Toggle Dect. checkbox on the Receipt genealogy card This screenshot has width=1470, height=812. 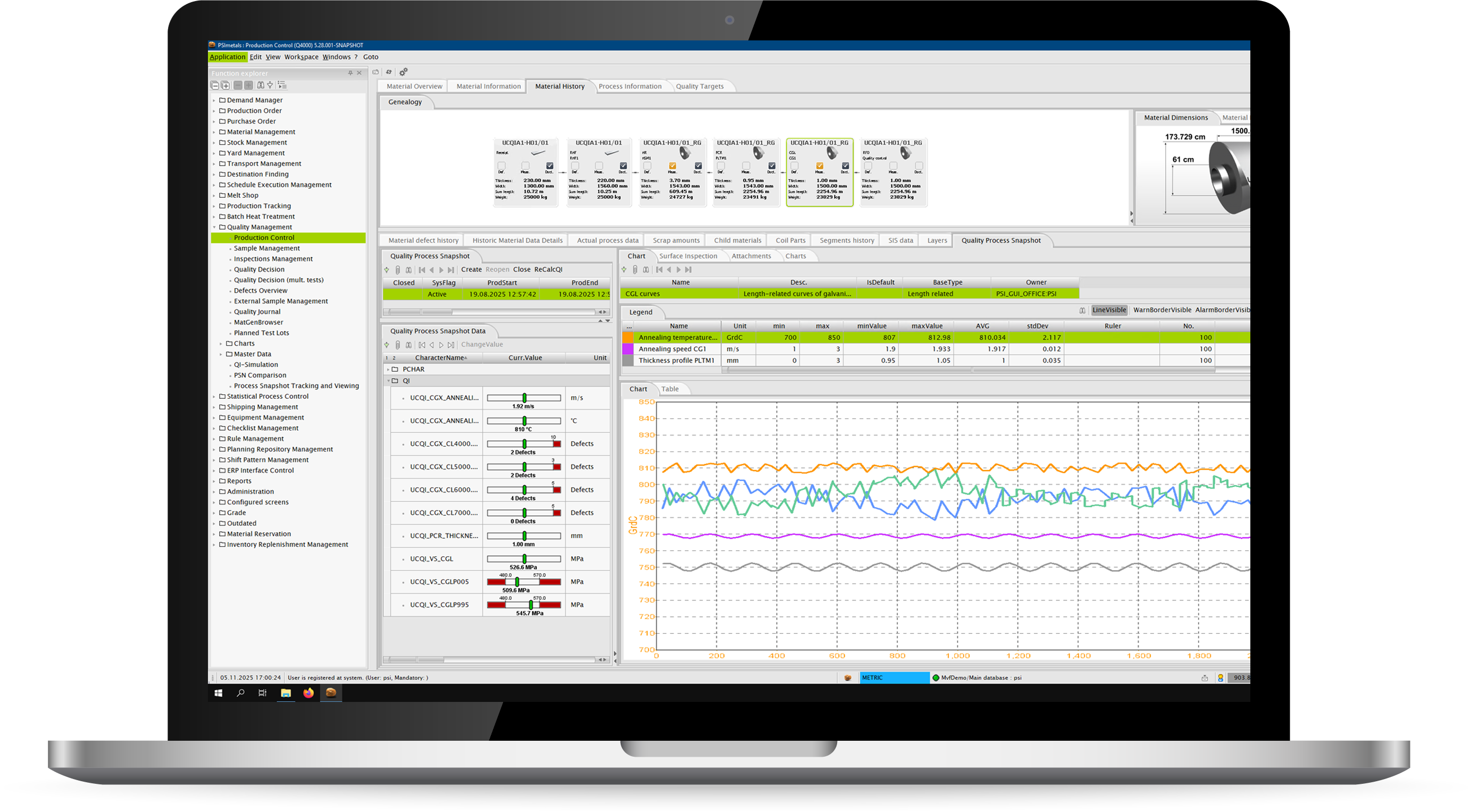[549, 166]
